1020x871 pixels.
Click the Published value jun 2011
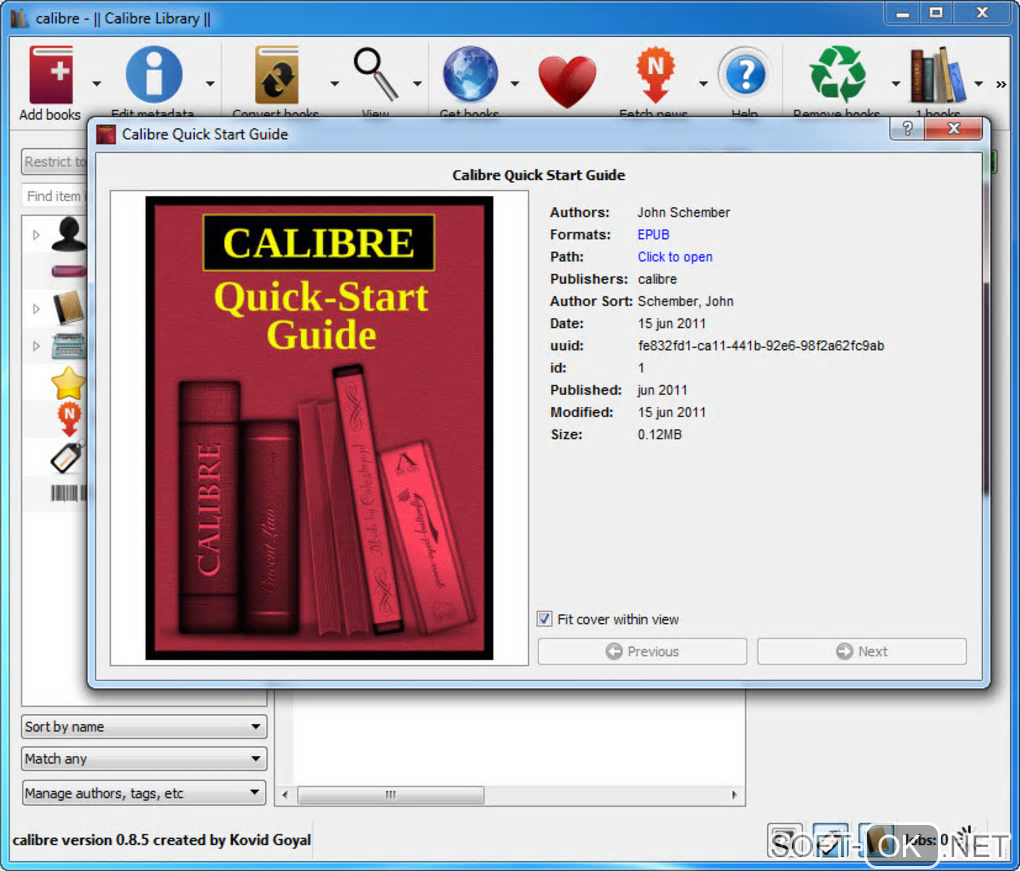[x=662, y=390]
